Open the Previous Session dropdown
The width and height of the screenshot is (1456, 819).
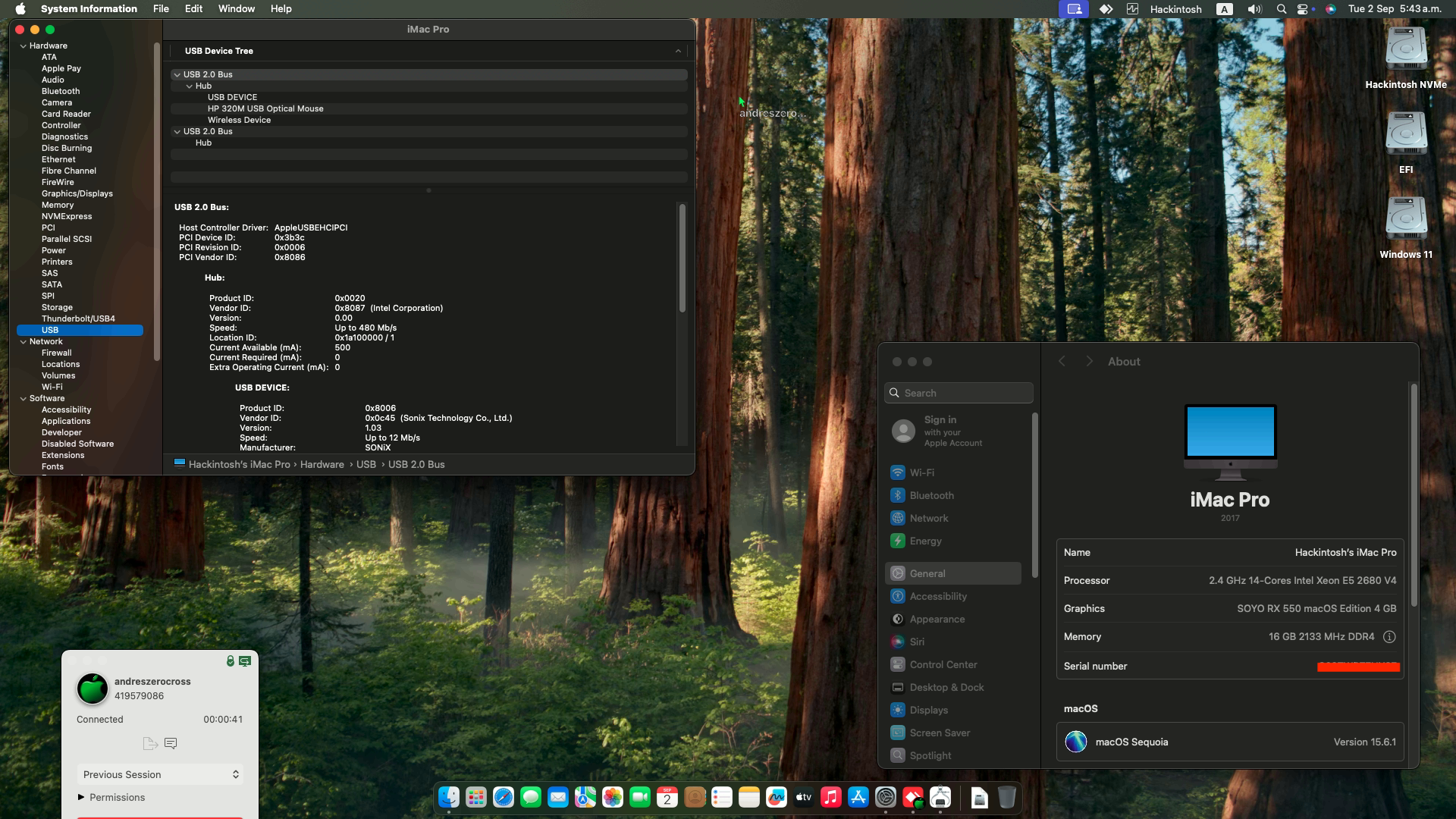coord(160,774)
